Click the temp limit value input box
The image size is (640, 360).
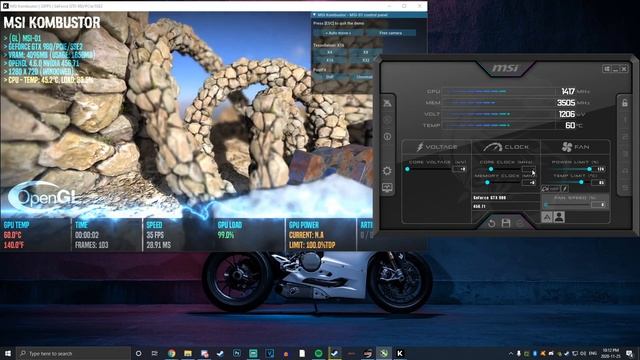tap(599, 182)
